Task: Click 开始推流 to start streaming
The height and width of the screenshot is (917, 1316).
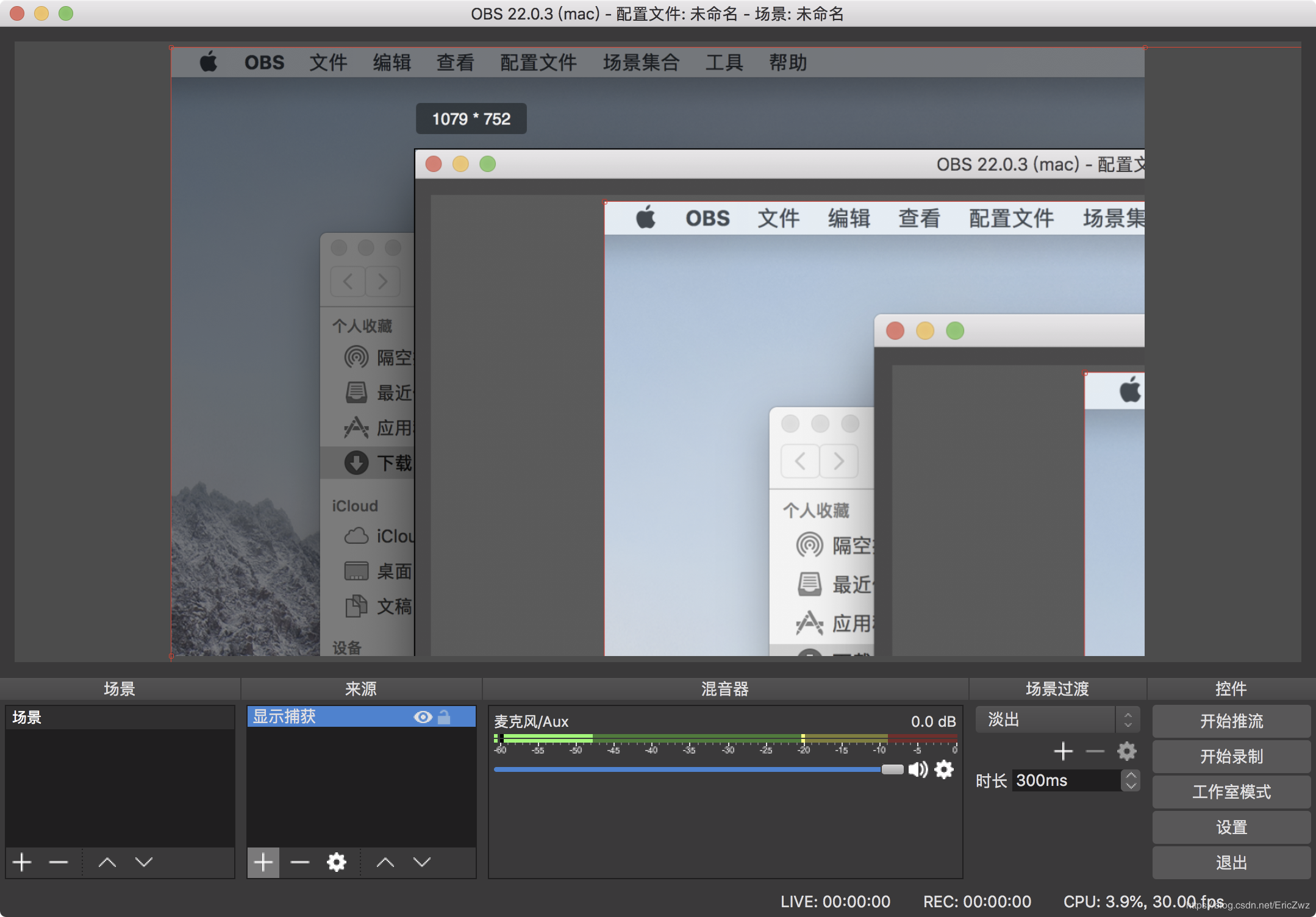Action: [x=1231, y=721]
